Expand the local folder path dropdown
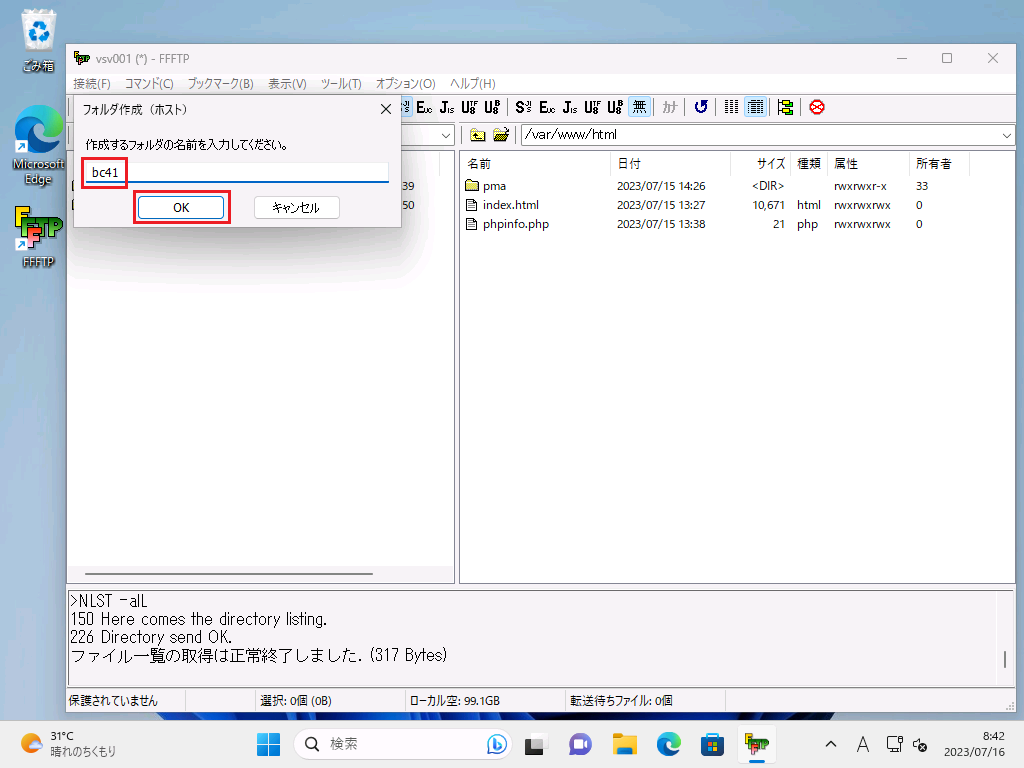Image resolution: width=1024 pixels, height=768 pixels. 446,135
